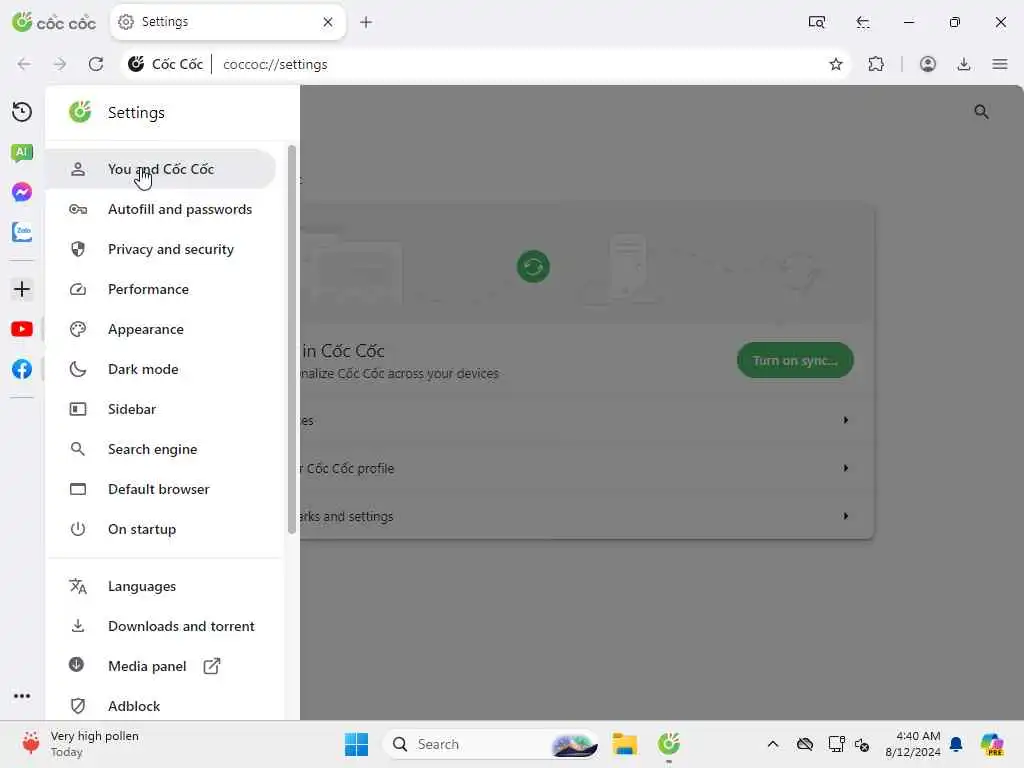Open the AI chat sidebar icon
Viewport: 1024px width, 768px height.
click(x=22, y=153)
